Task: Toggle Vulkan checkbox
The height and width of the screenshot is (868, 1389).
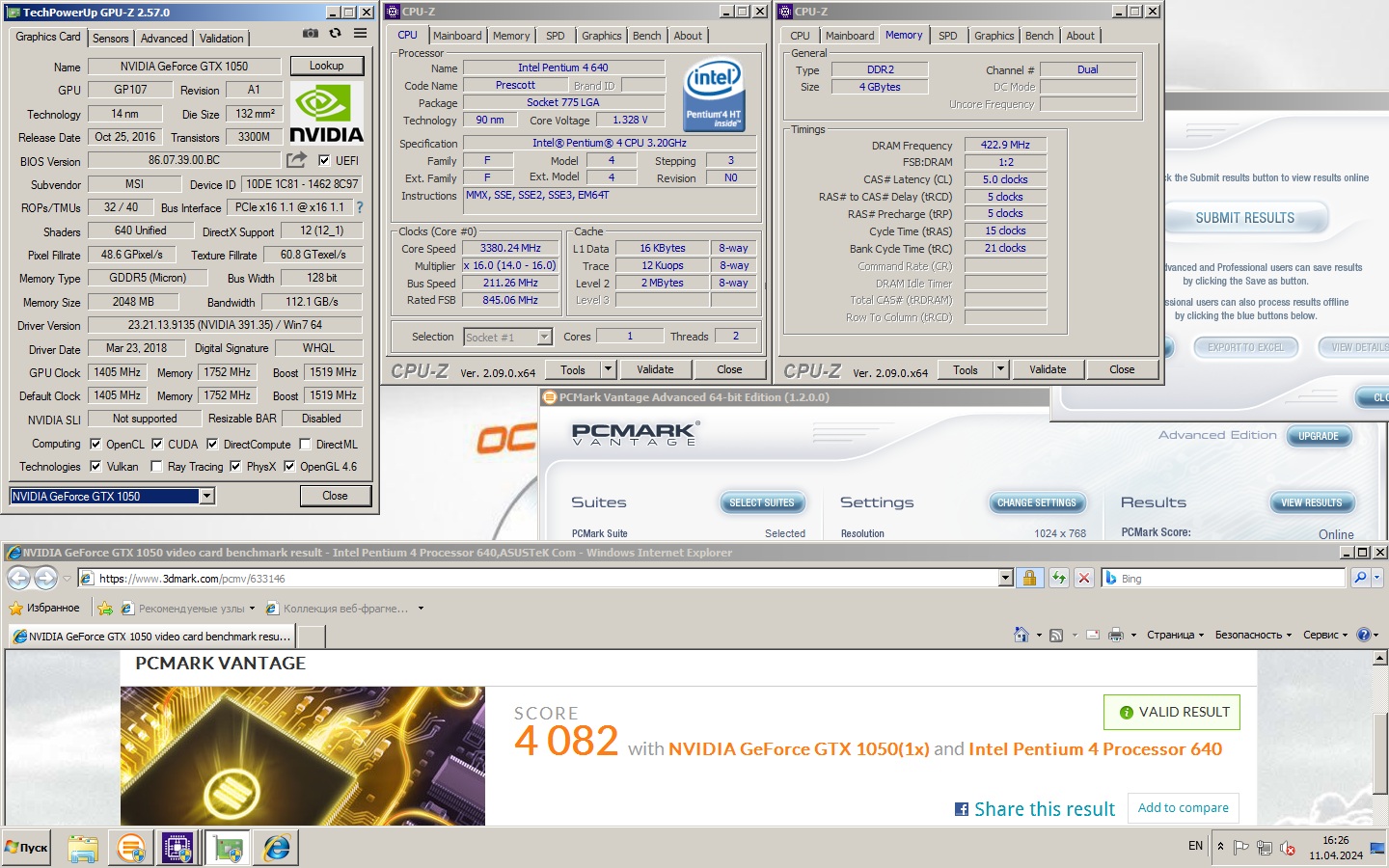Action: (x=95, y=467)
